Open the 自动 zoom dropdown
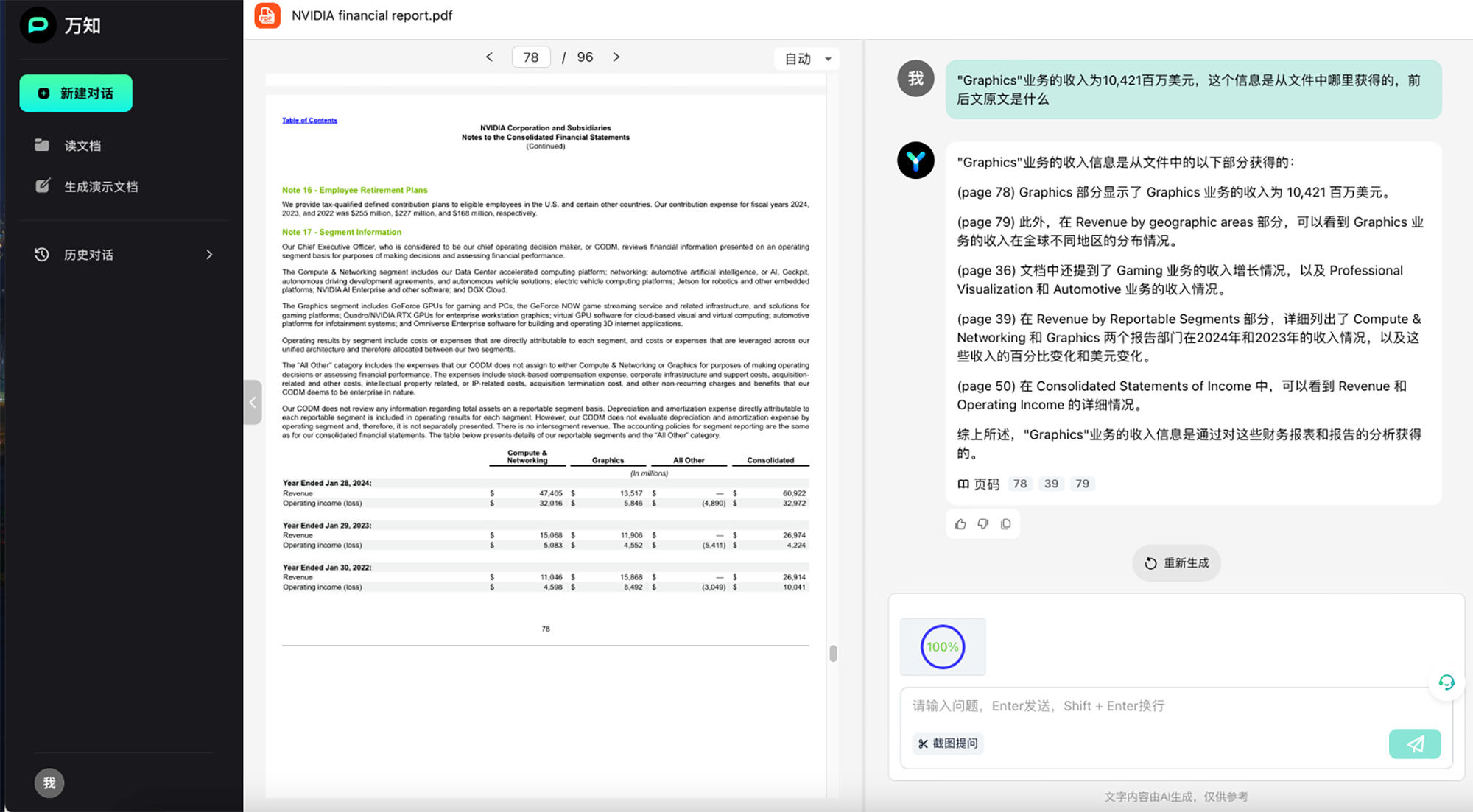The height and width of the screenshot is (812, 1473). click(x=807, y=59)
